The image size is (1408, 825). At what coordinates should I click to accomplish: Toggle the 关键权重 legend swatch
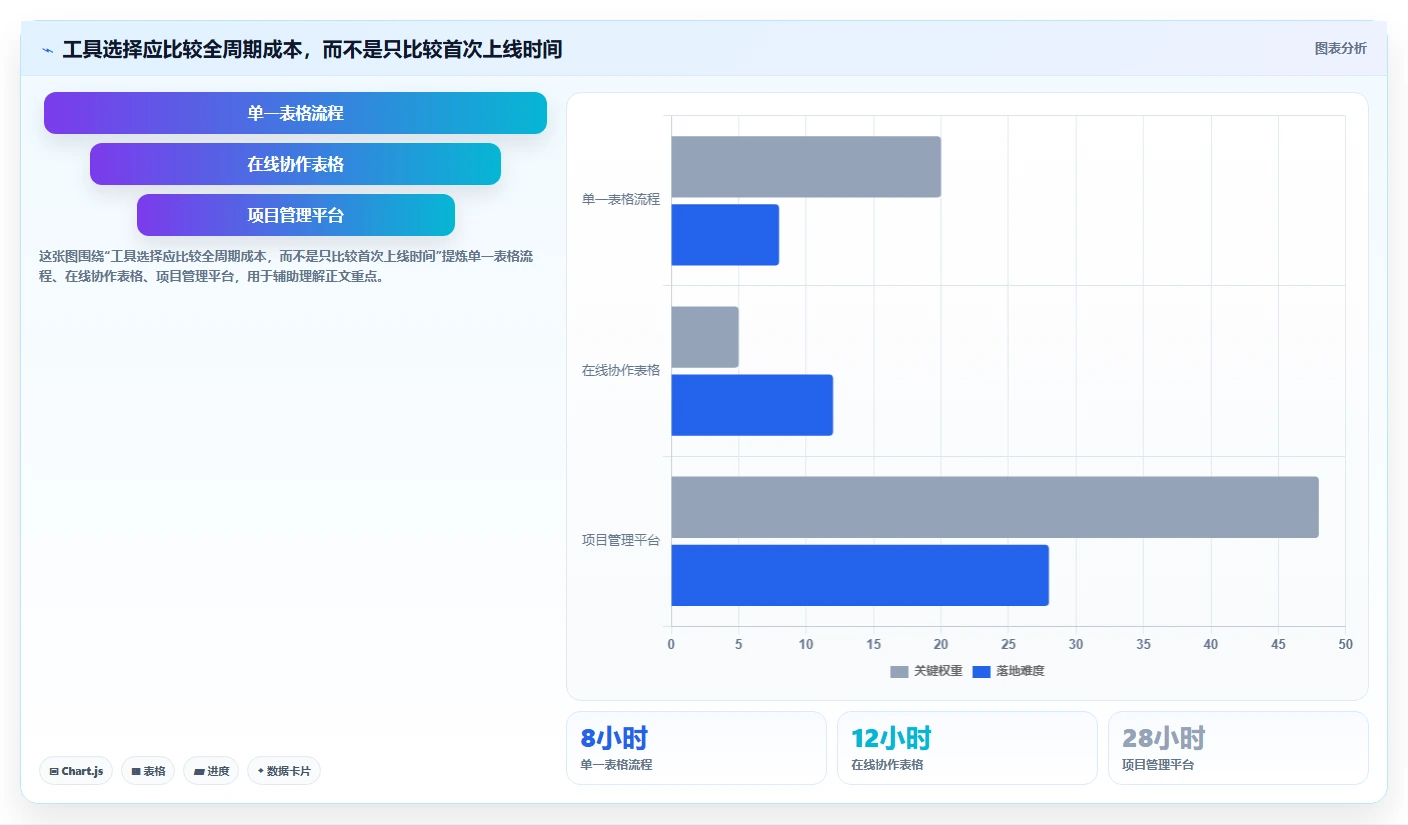(899, 671)
